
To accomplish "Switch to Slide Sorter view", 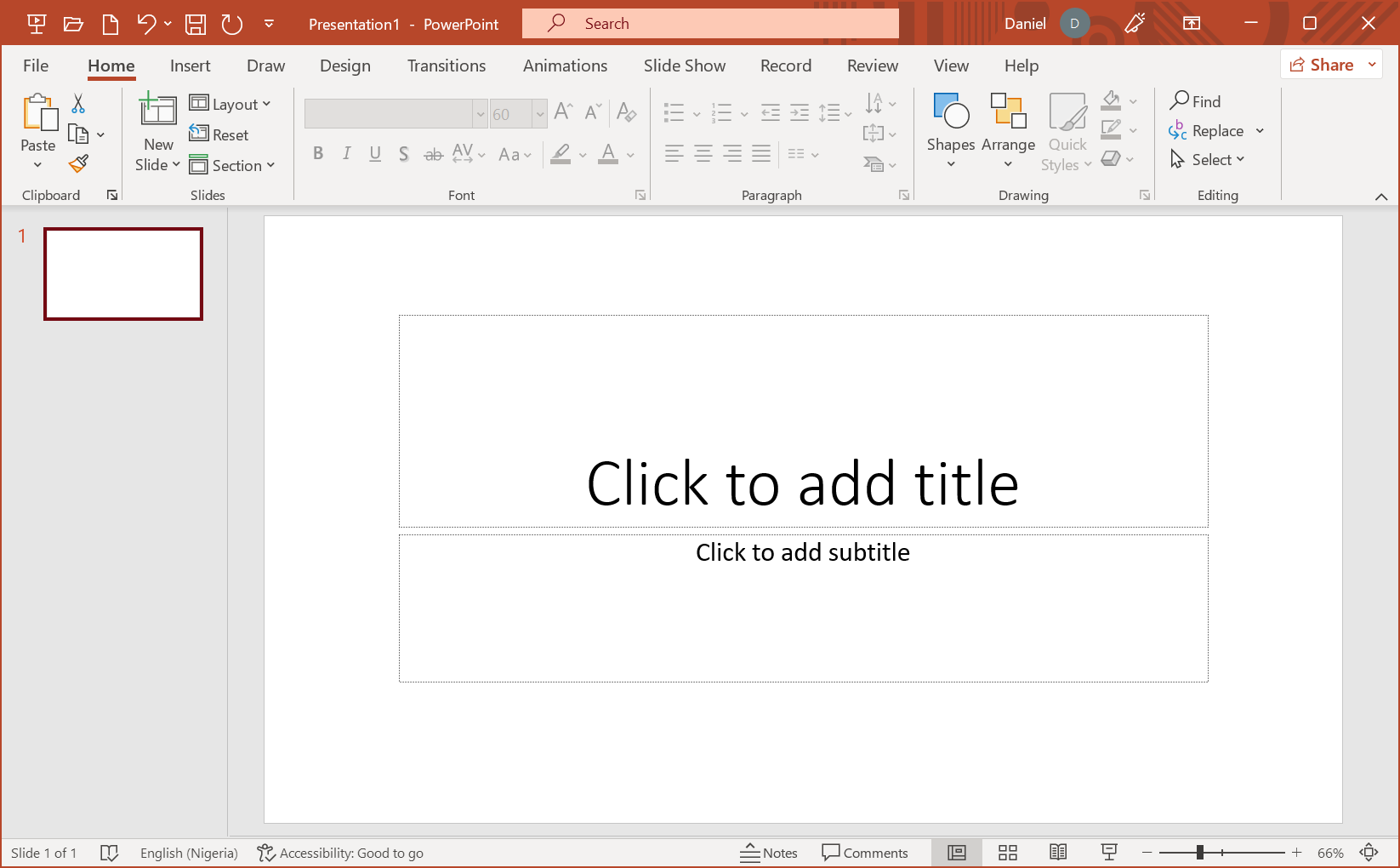I will click(1007, 852).
